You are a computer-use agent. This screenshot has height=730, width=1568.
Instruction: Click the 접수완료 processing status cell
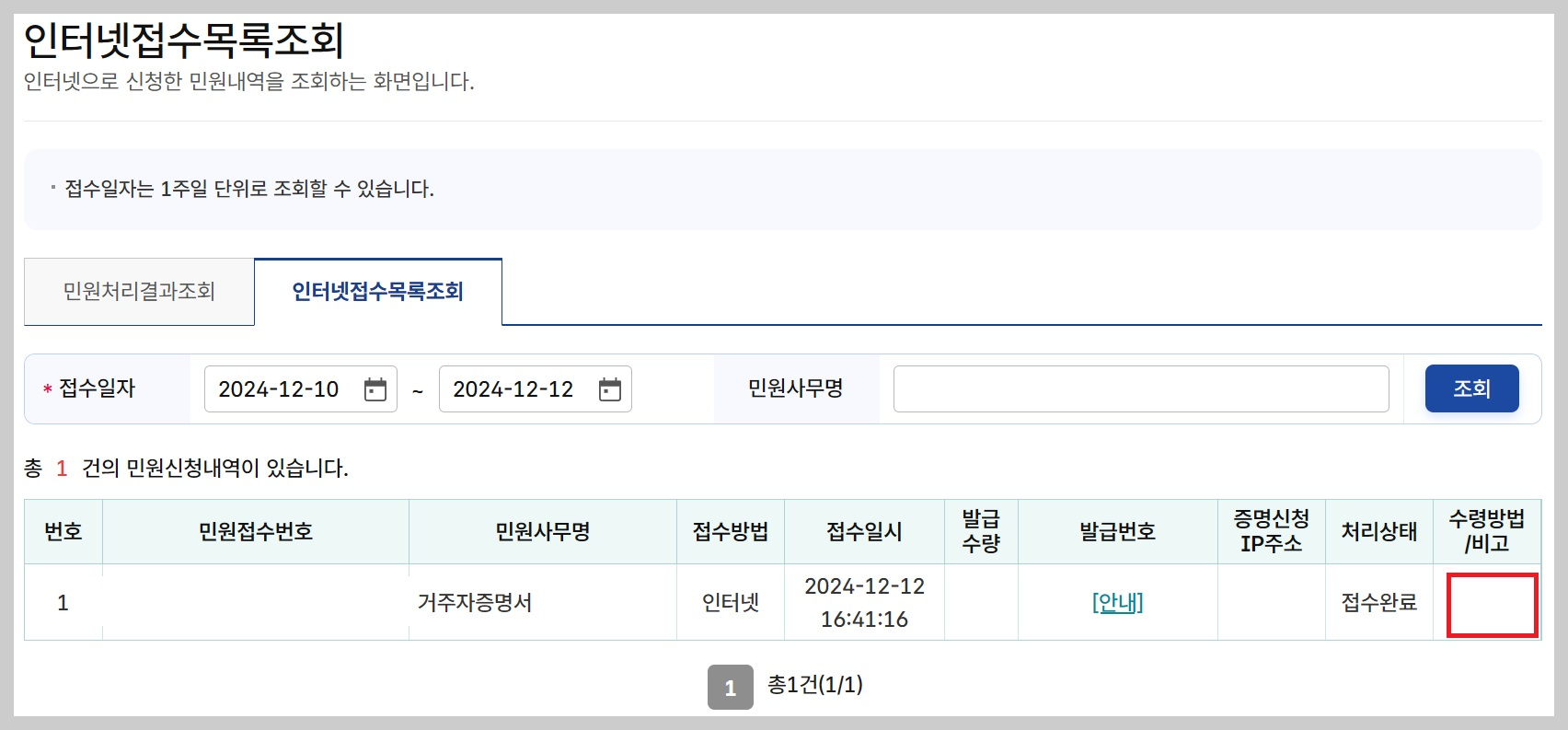[x=1378, y=602]
